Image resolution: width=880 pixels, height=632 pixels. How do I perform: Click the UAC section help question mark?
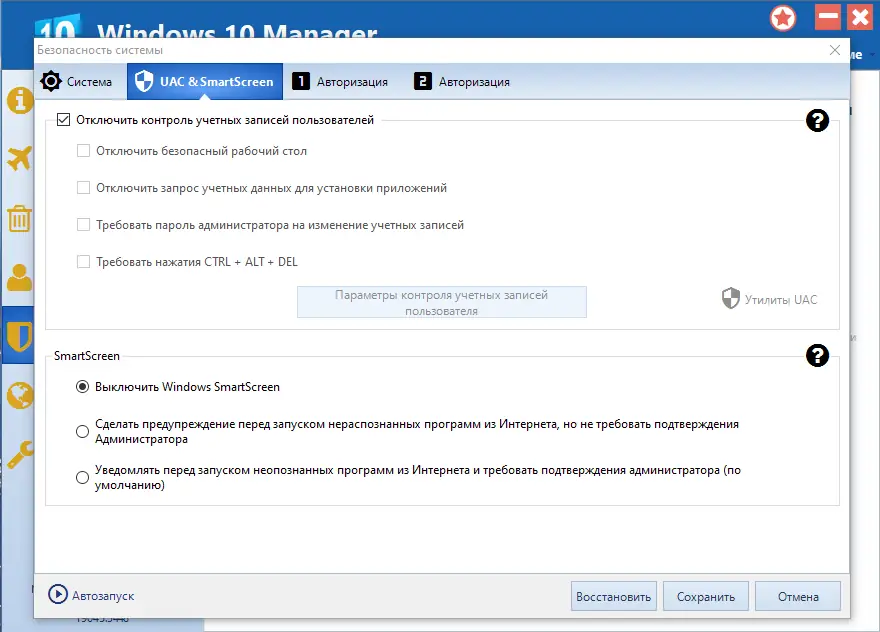[x=818, y=120]
